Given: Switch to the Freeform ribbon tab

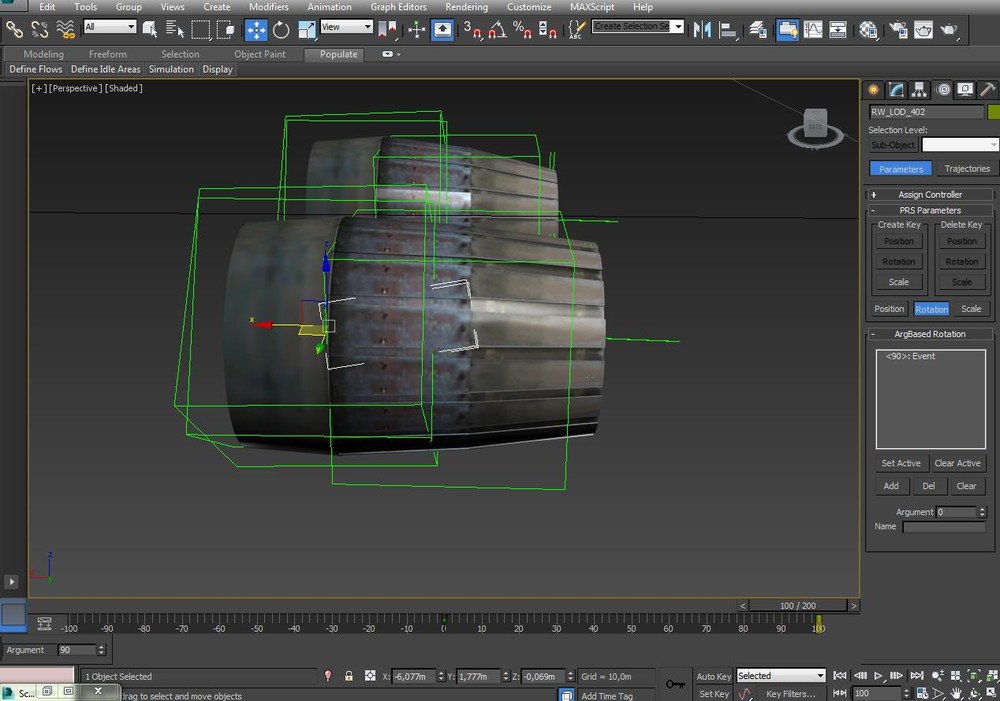Looking at the screenshot, I should coord(108,54).
